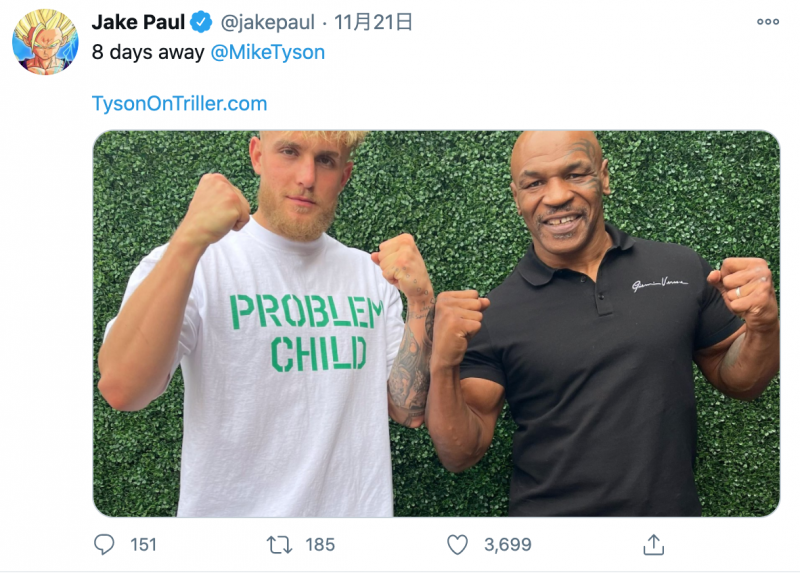Click the "8 days away" tweet text
800x573 pixels.
click(148, 53)
